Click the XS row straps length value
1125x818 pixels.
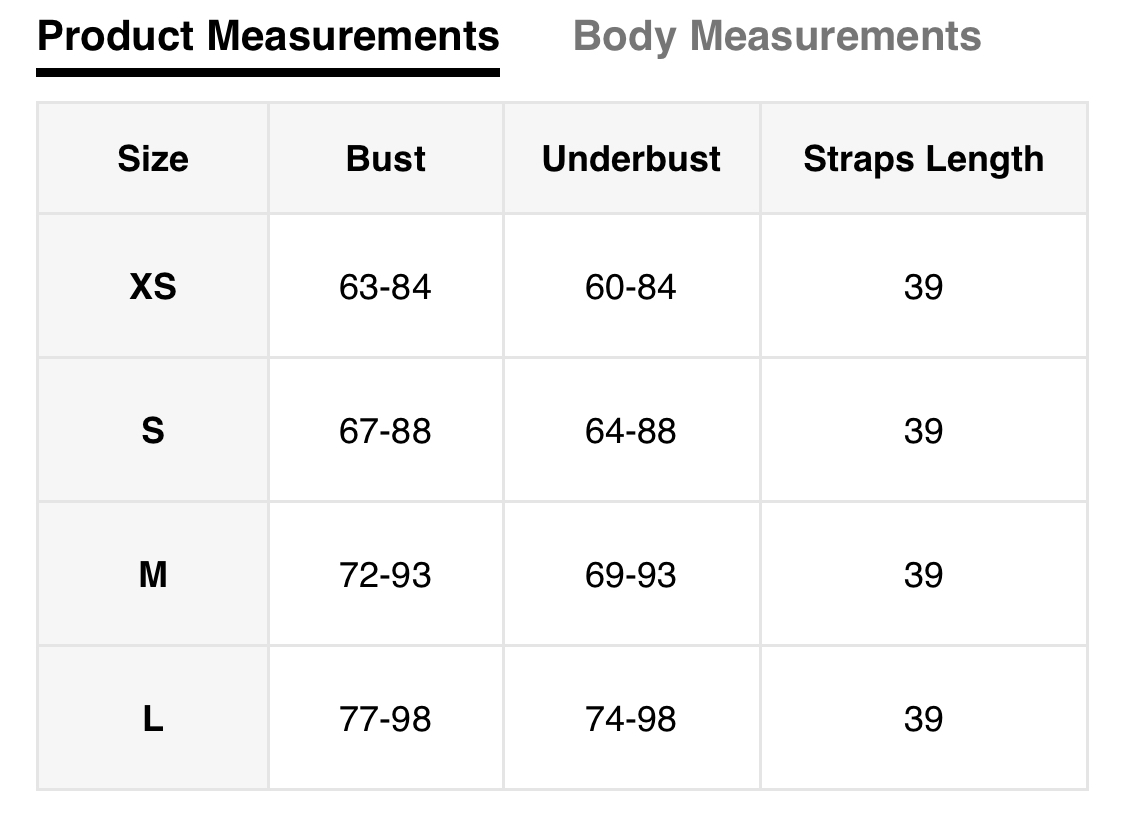(923, 288)
